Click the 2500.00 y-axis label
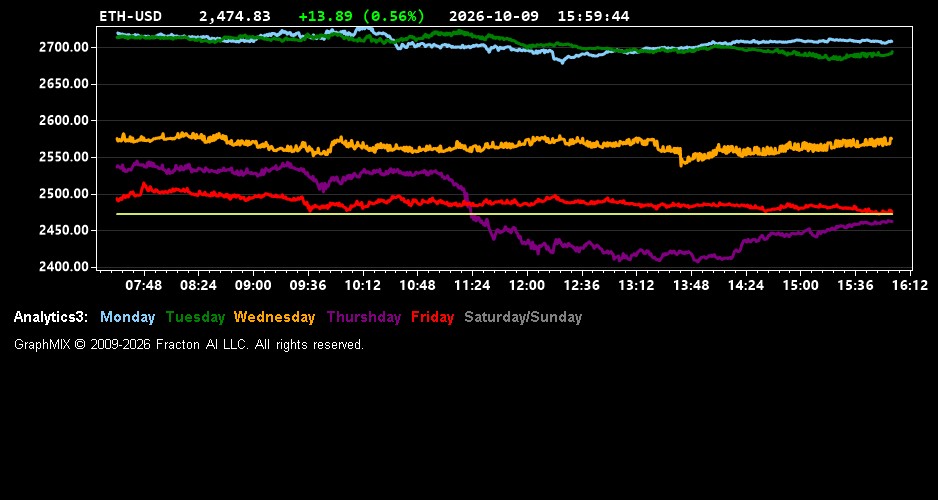This screenshot has width=938, height=500. pos(63,194)
